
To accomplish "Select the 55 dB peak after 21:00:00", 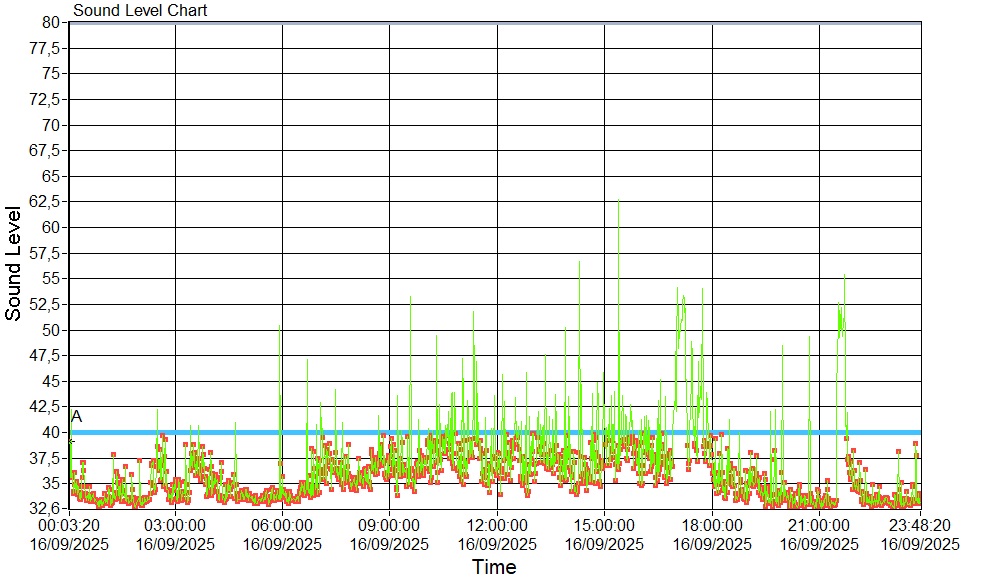I will click(844, 278).
